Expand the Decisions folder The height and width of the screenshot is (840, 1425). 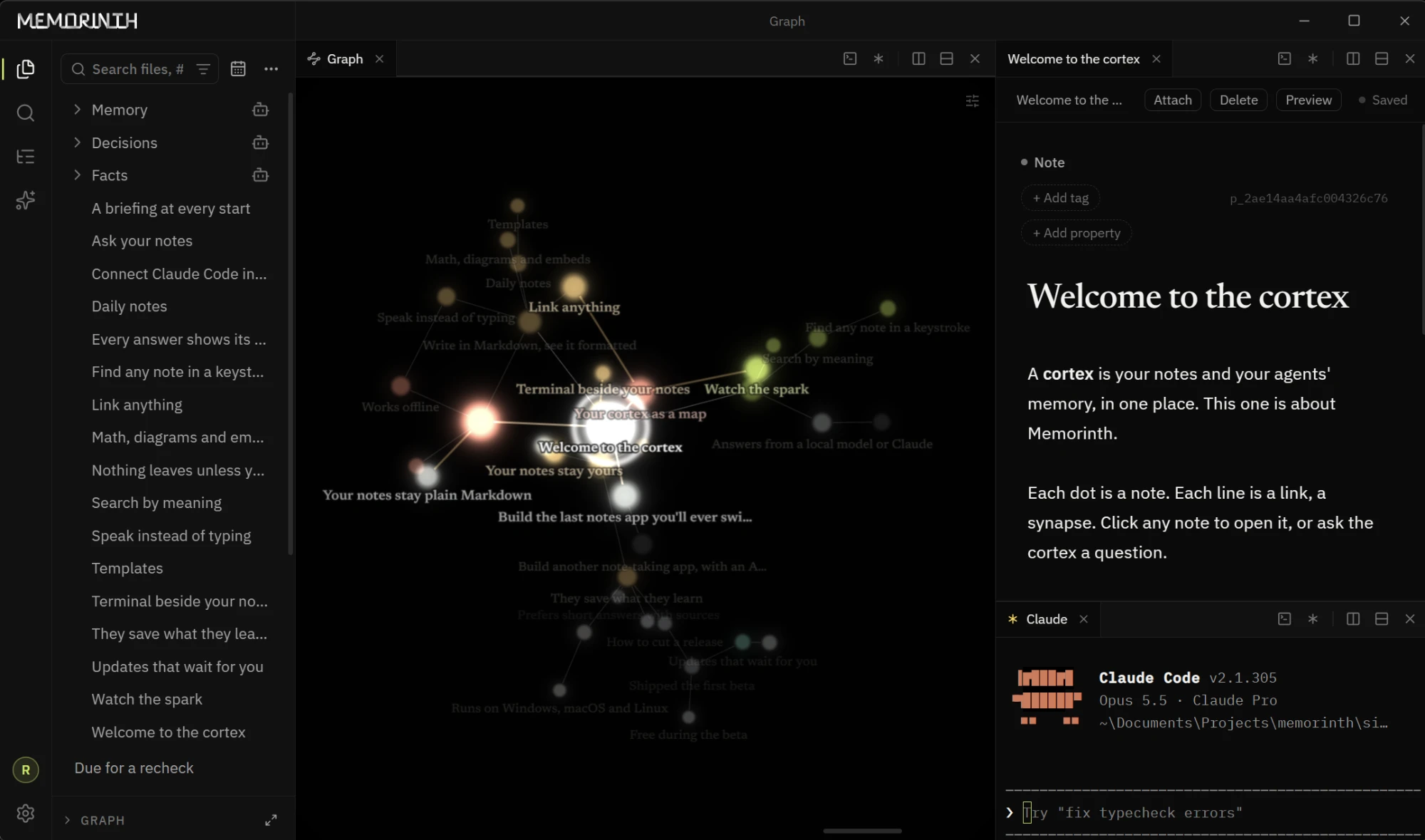77,142
